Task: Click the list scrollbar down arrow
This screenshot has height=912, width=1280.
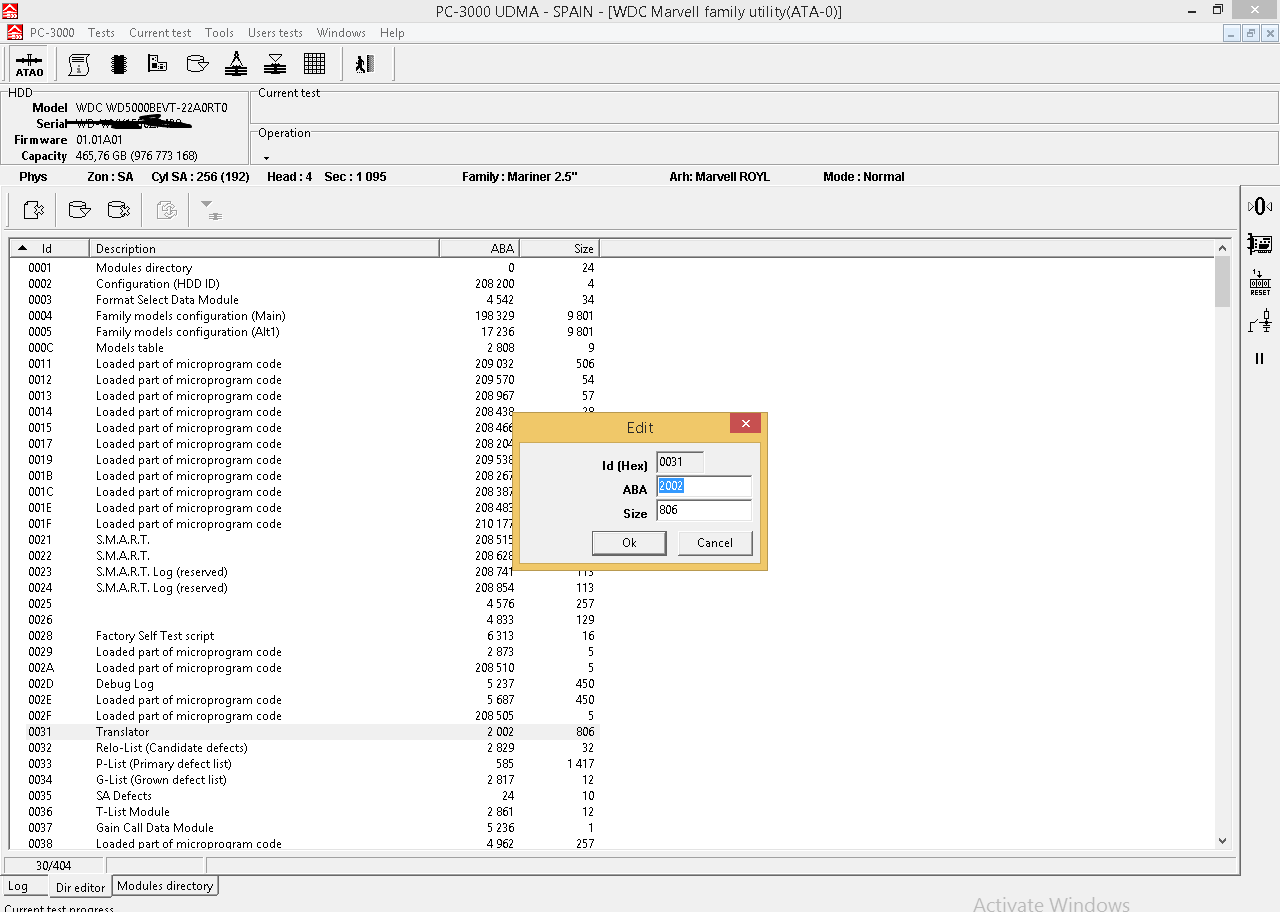Action: [1222, 841]
